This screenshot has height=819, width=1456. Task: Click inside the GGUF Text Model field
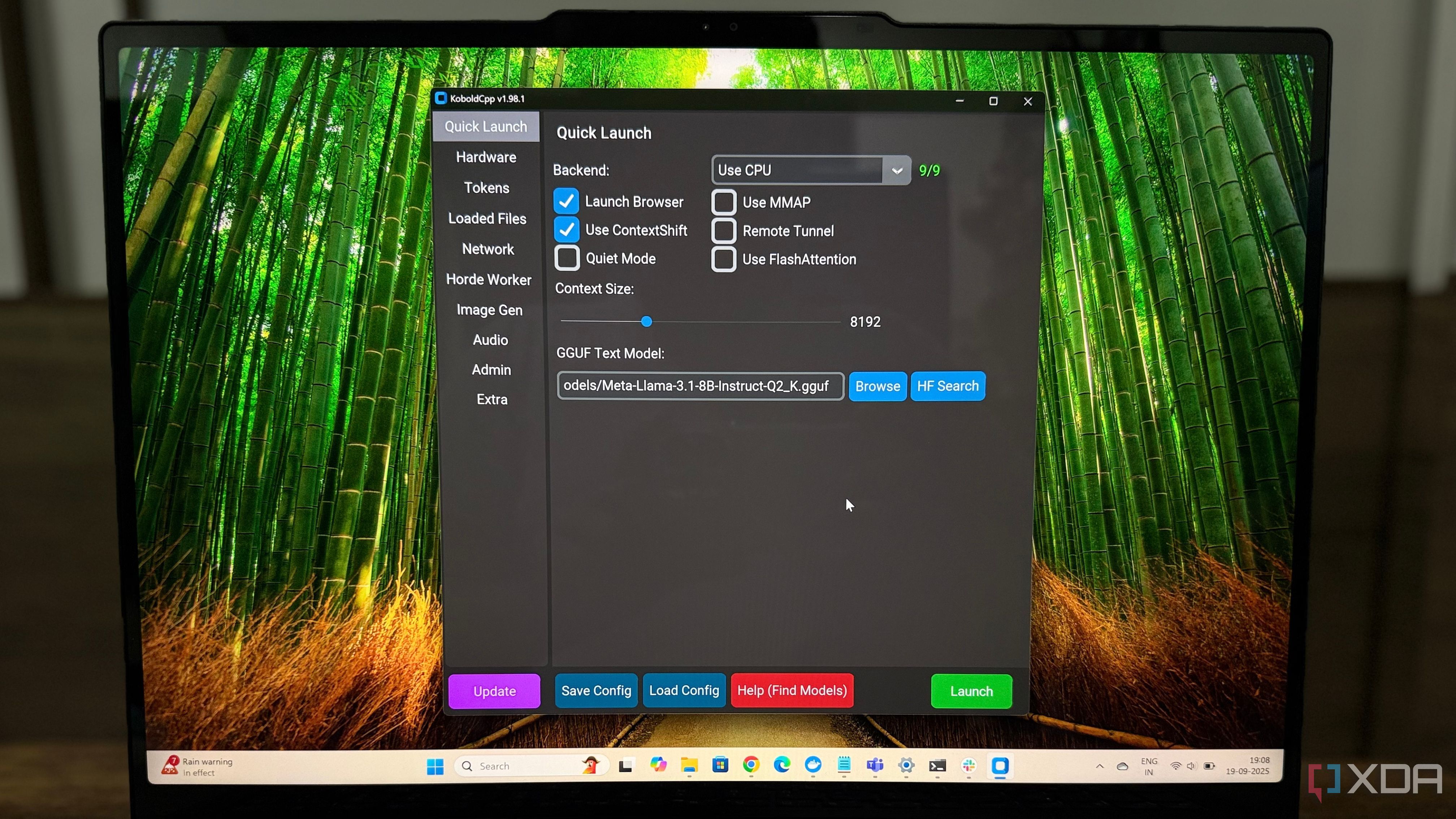coord(699,386)
